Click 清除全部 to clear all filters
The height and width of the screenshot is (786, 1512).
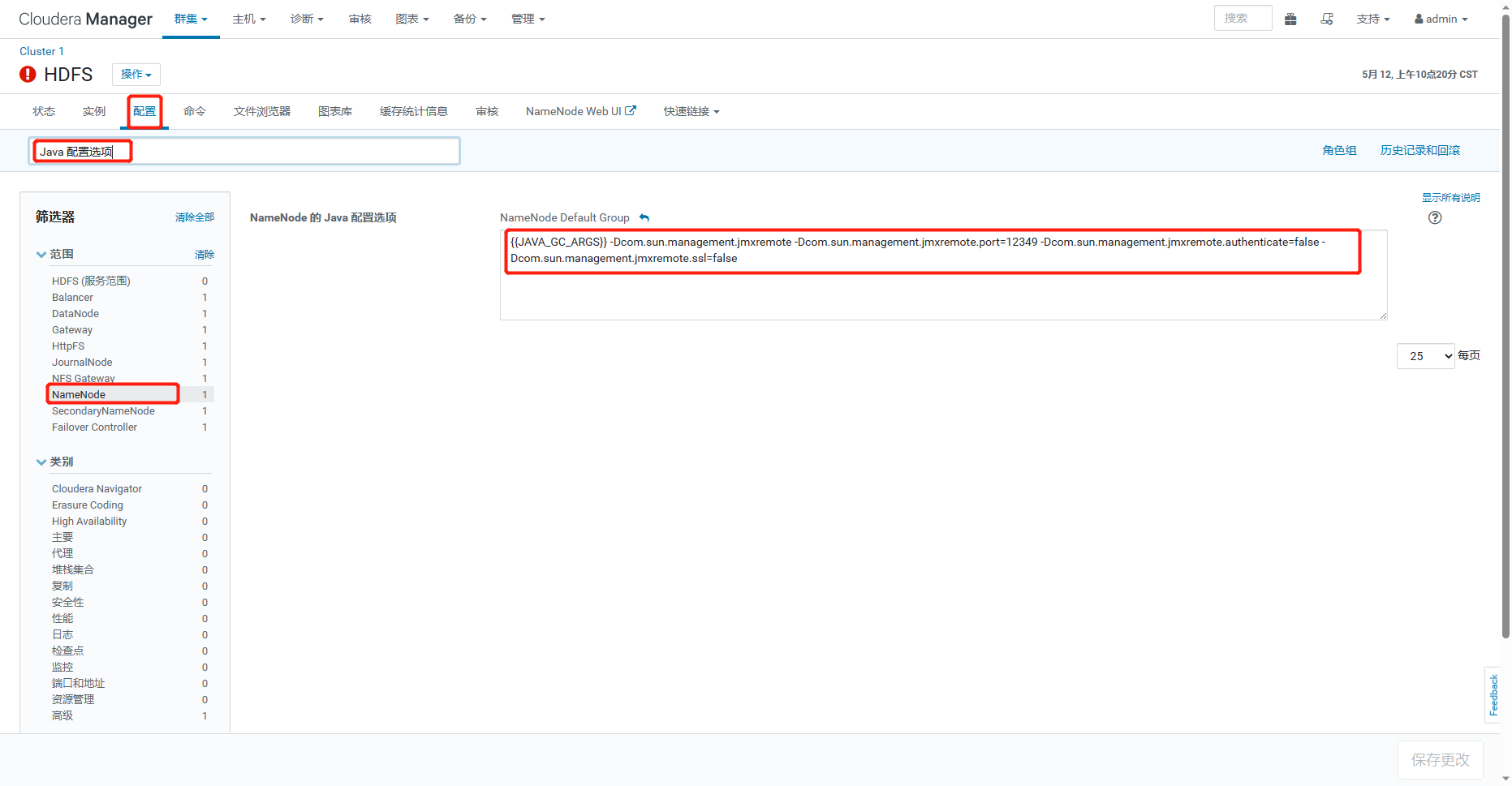pyautogui.click(x=195, y=217)
